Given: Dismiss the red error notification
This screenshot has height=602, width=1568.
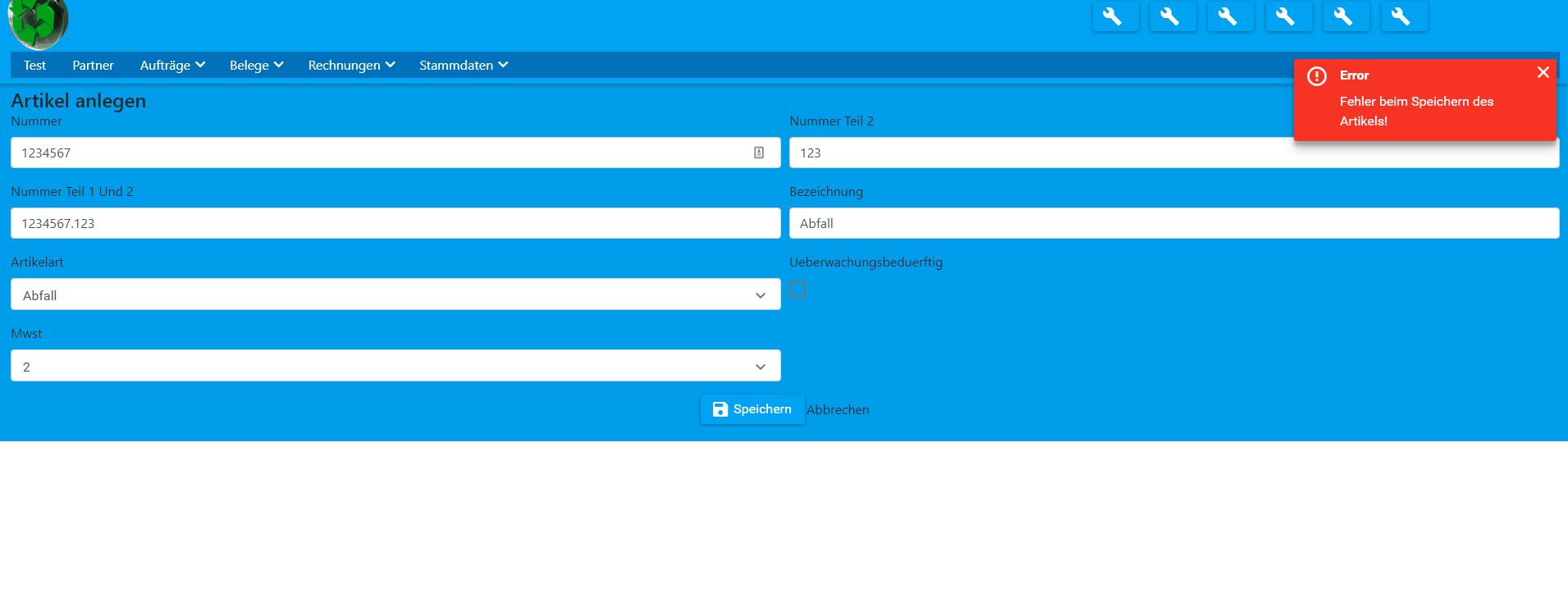Looking at the screenshot, I should [x=1543, y=72].
